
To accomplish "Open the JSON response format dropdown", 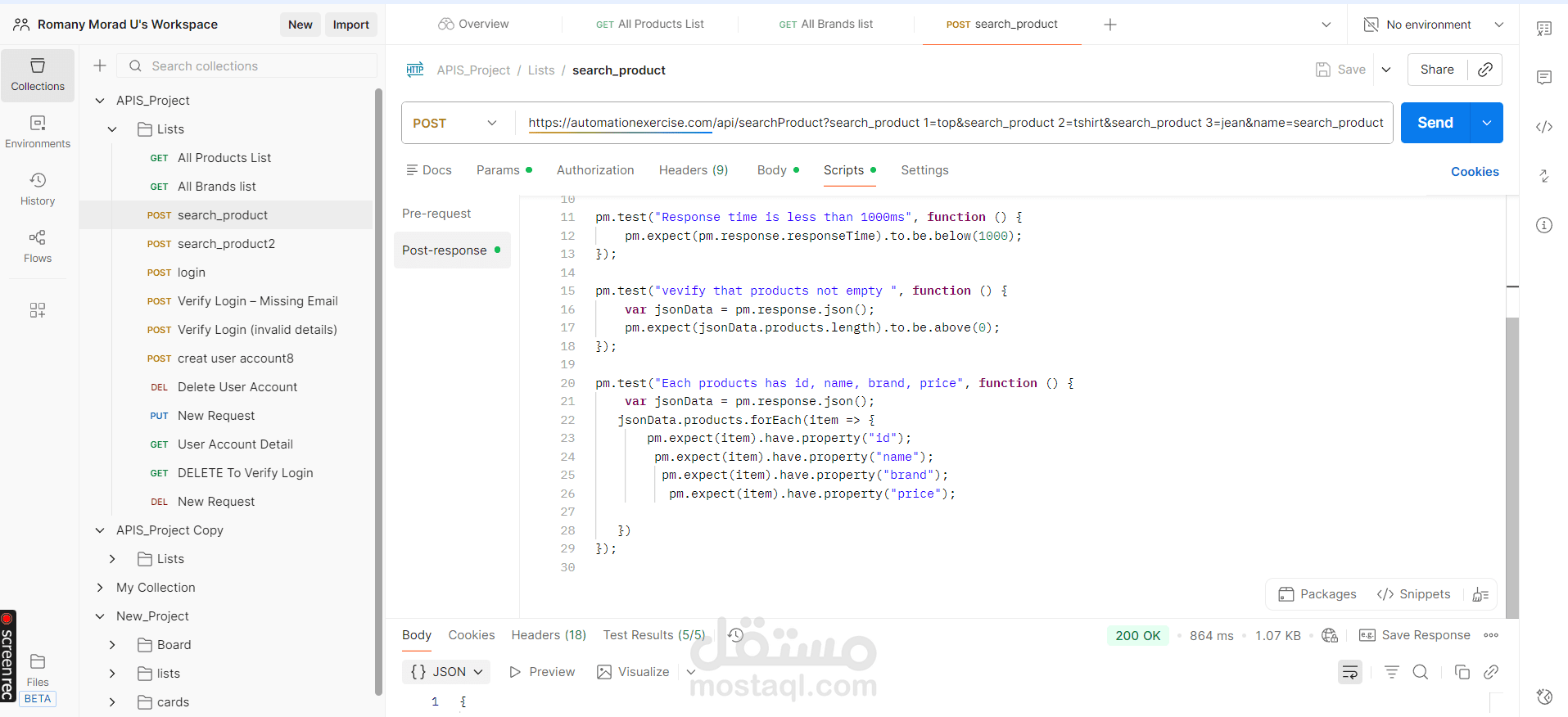I will click(x=446, y=672).
